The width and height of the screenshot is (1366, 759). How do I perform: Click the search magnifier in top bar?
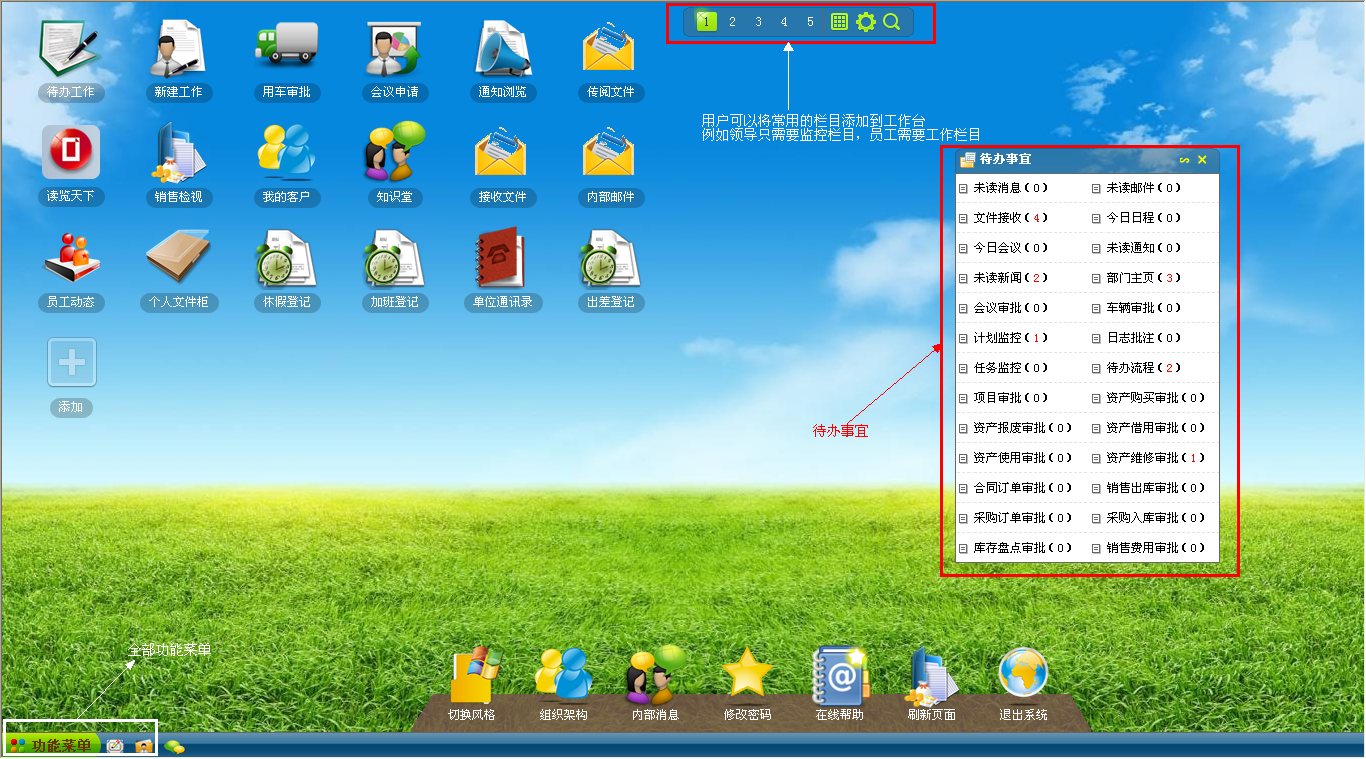(891, 21)
